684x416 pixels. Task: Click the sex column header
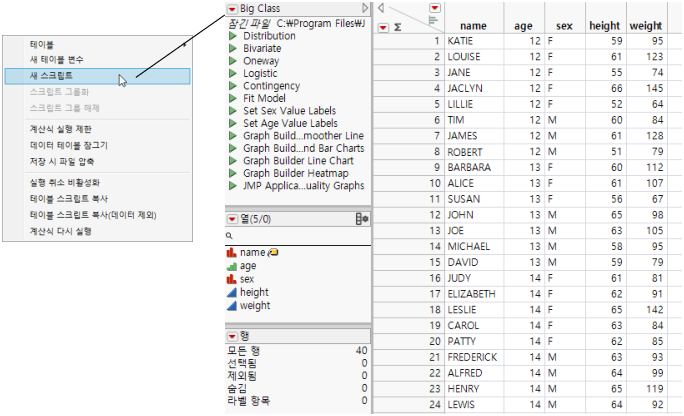tap(563, 24)
